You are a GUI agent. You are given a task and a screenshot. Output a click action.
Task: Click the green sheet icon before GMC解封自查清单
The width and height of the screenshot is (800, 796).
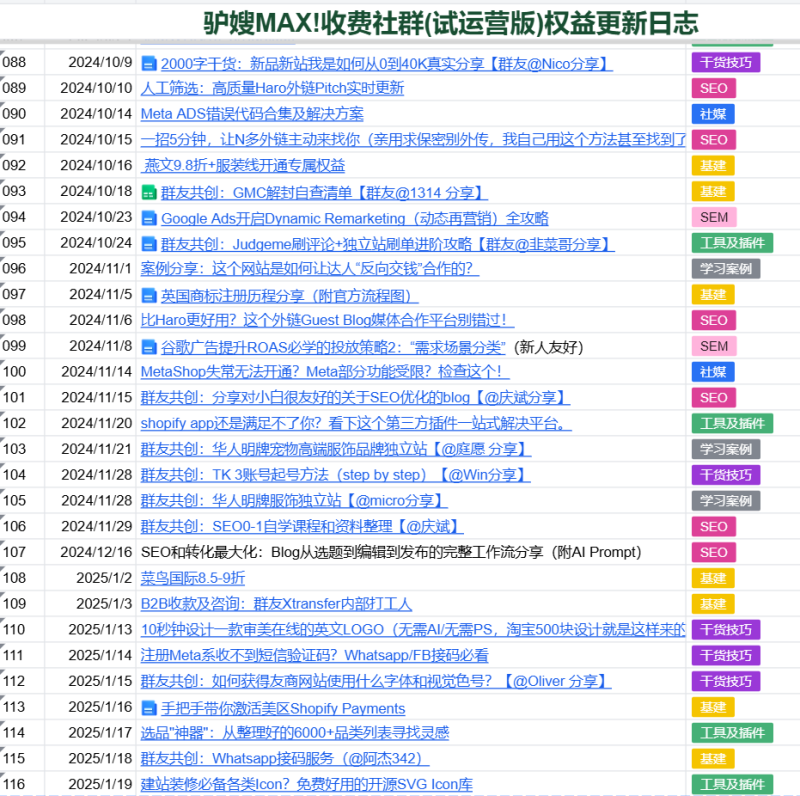click(149, 192)
